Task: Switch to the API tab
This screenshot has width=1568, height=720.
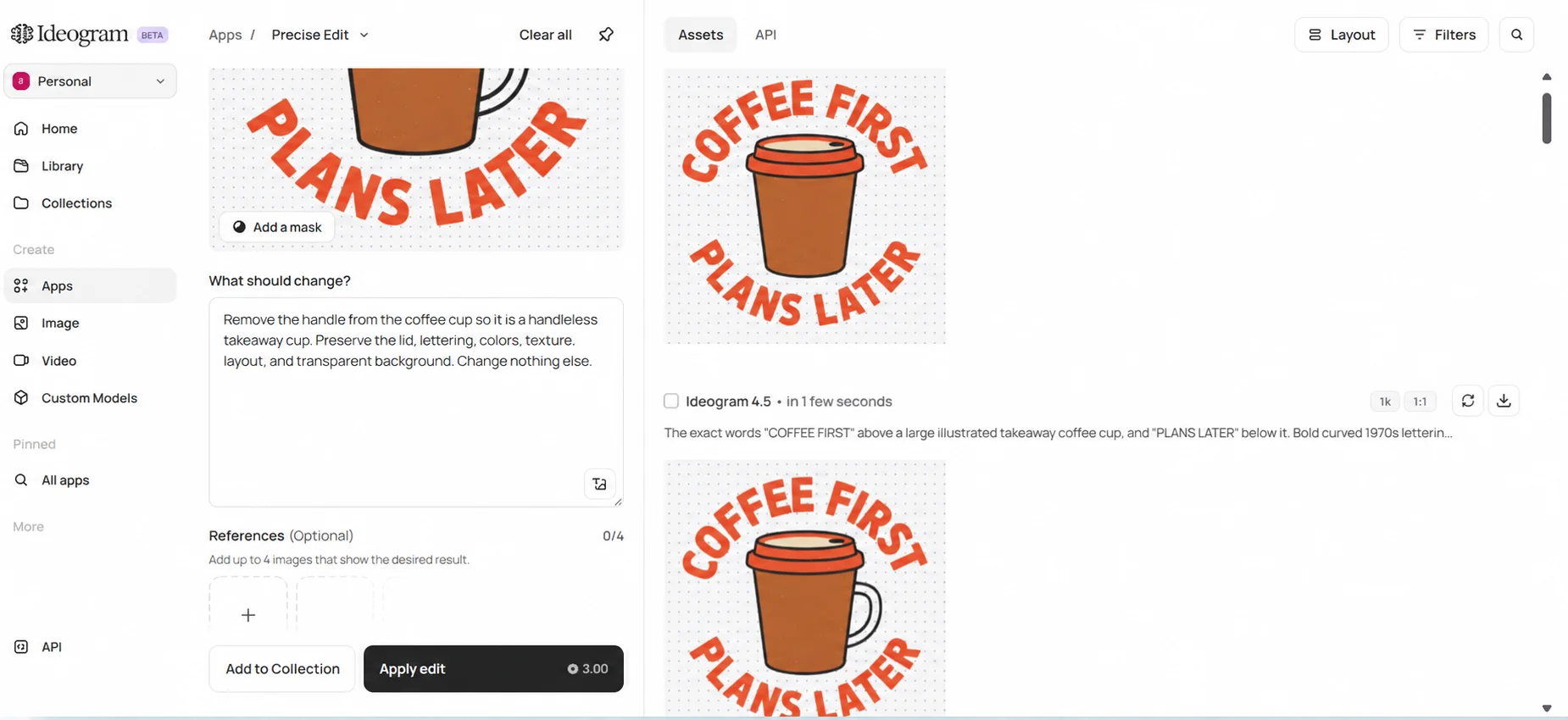Action: (766, 35)
